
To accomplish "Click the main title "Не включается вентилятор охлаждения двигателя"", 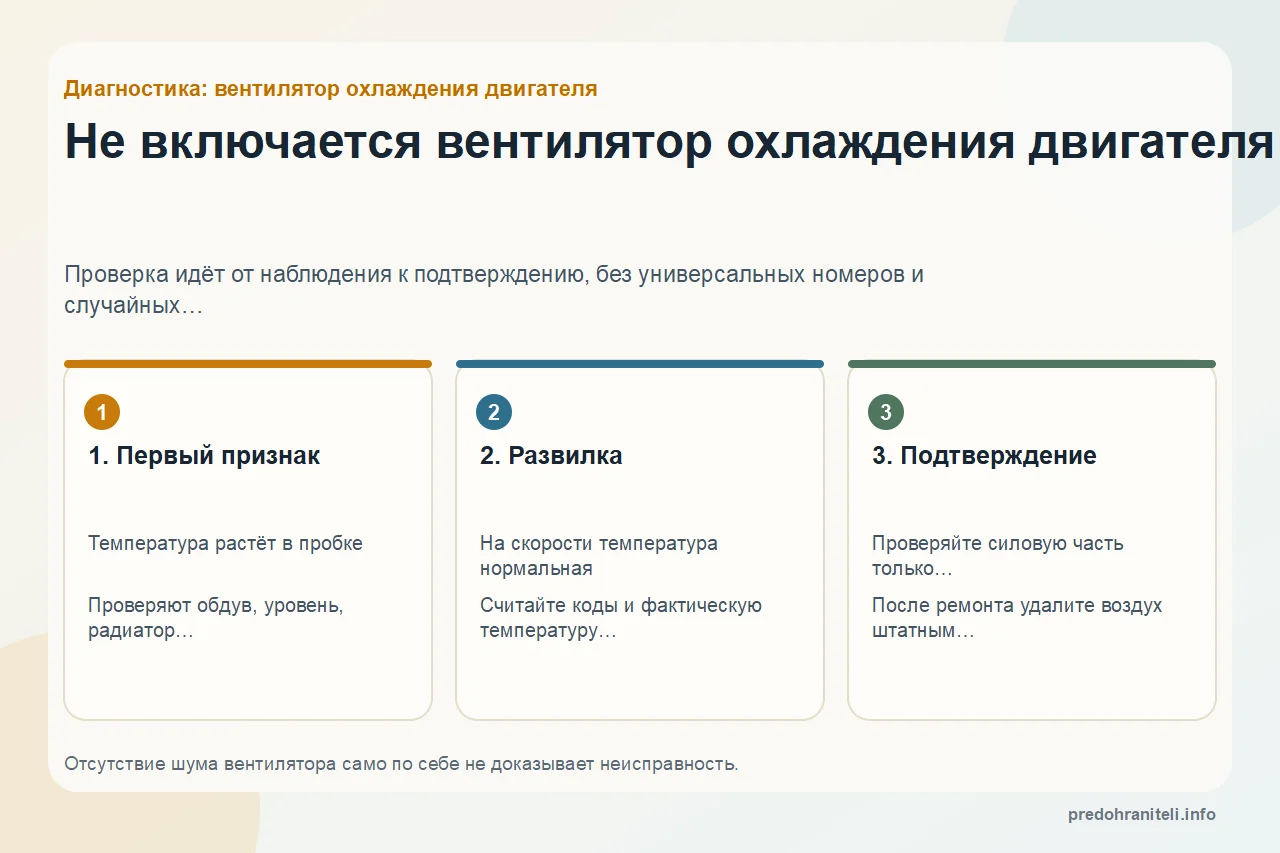I will pos(669,141).
